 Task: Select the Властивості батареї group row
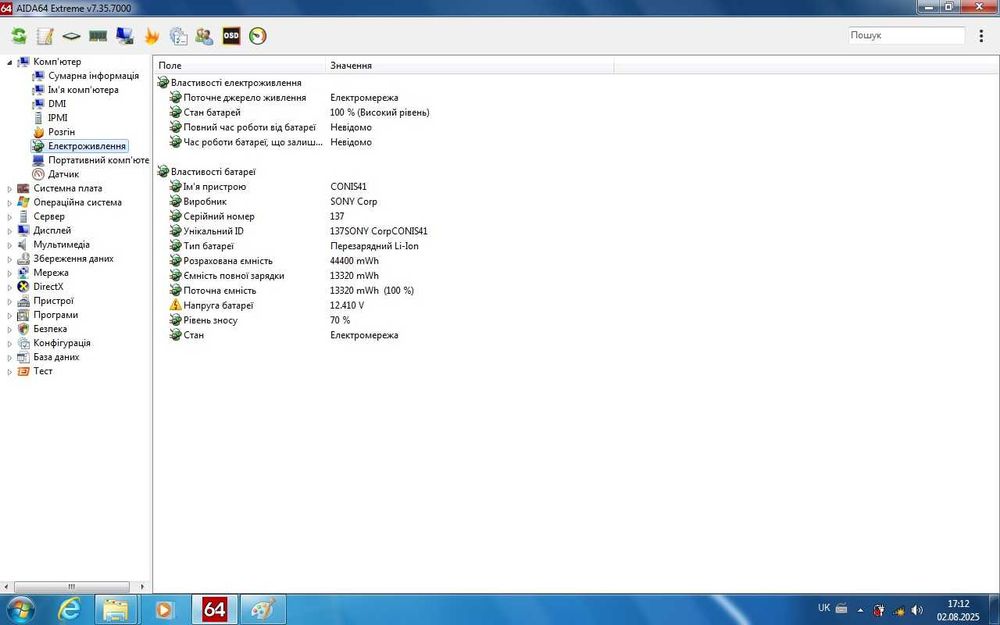point(213,172)
